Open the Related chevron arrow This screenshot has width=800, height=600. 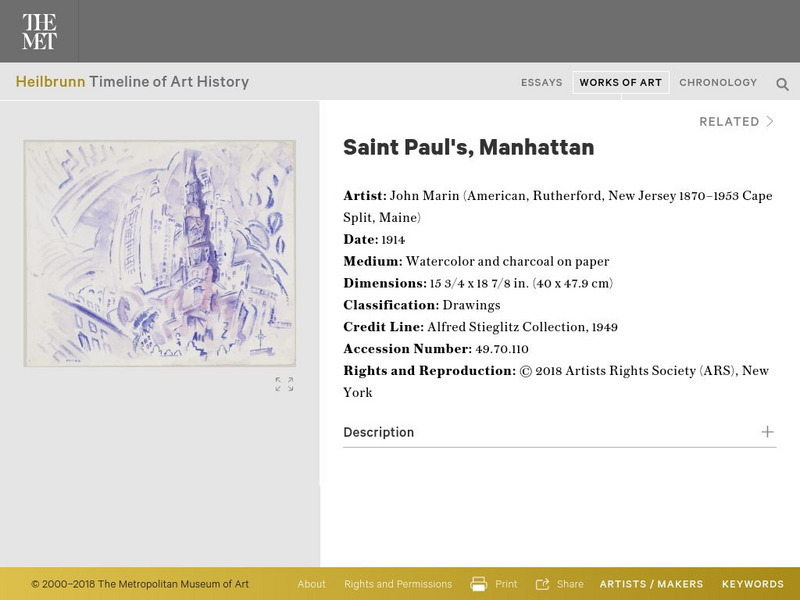(x=770, y=121)
